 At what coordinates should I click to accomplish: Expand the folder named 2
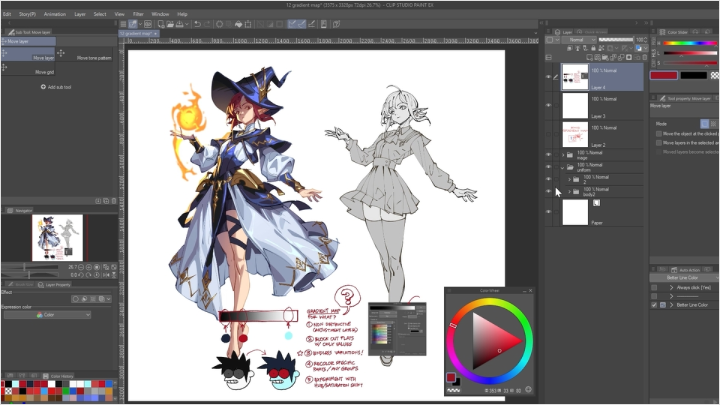tap(569, 179)
